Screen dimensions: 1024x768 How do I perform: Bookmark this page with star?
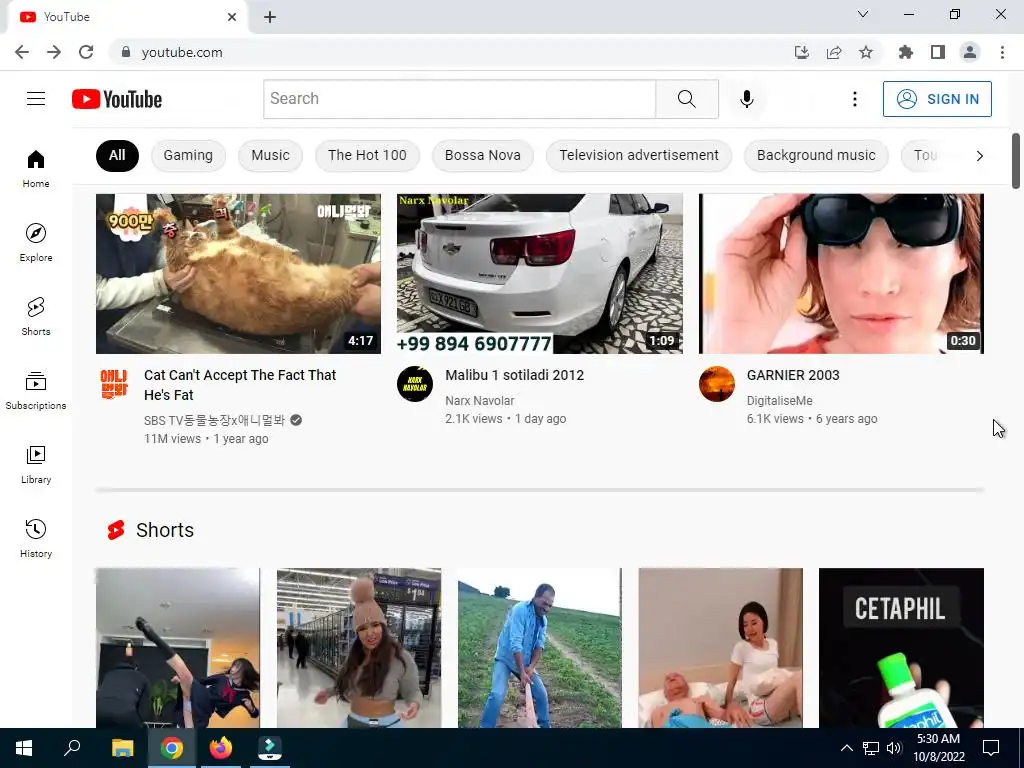click(x=866, y=52)
